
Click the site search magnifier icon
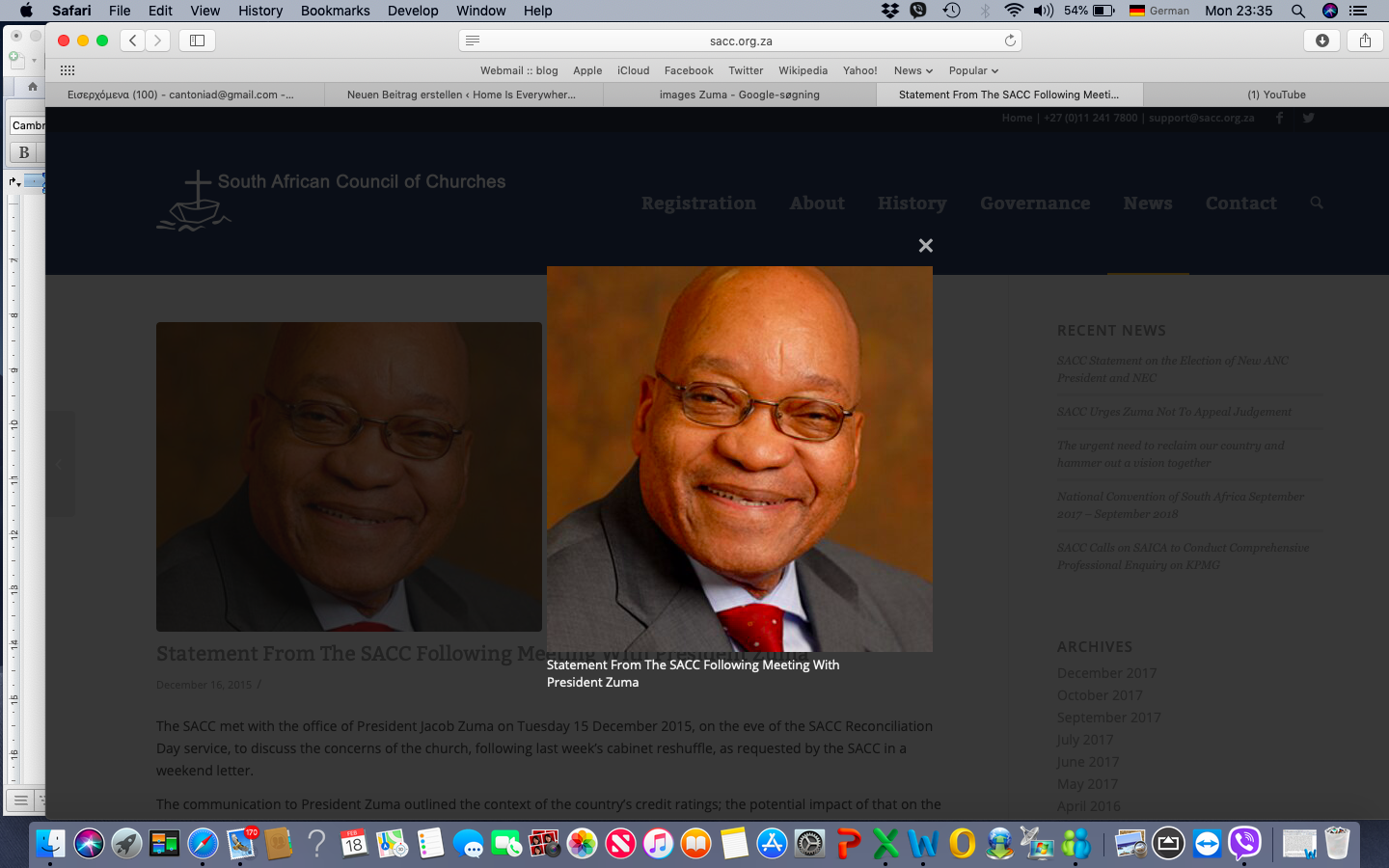[x=1317, y=203]
